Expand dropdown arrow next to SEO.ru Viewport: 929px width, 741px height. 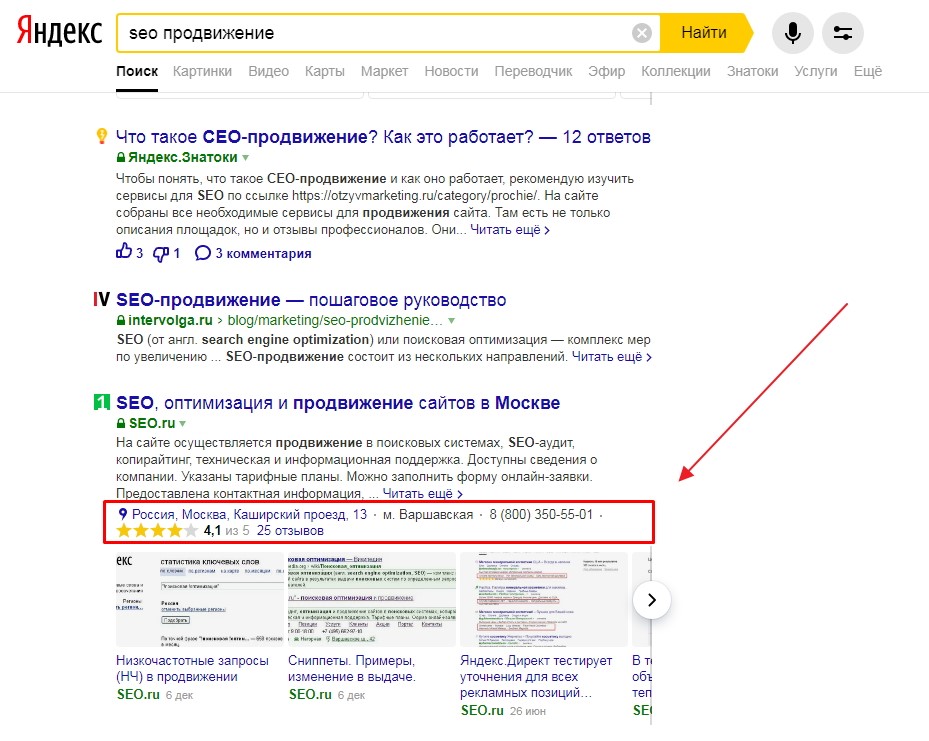182,424
